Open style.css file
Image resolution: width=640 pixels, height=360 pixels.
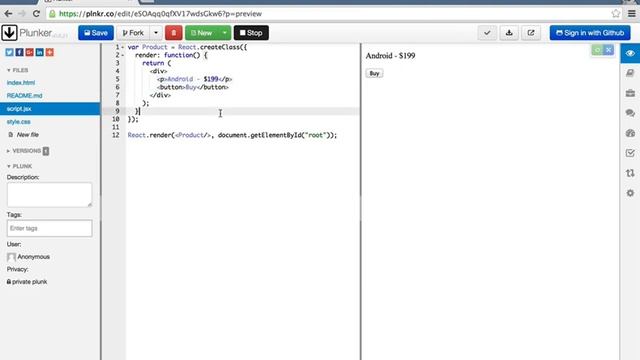pyautogui.click(x=18, y=122)
